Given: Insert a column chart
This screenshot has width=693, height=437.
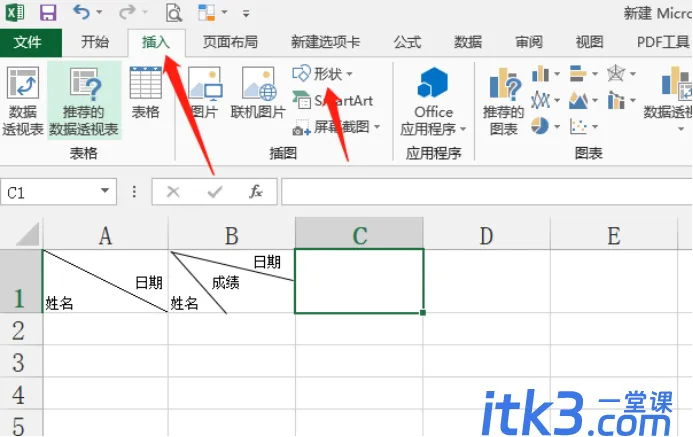Looking at the screenshot, I should click(545, 74).
